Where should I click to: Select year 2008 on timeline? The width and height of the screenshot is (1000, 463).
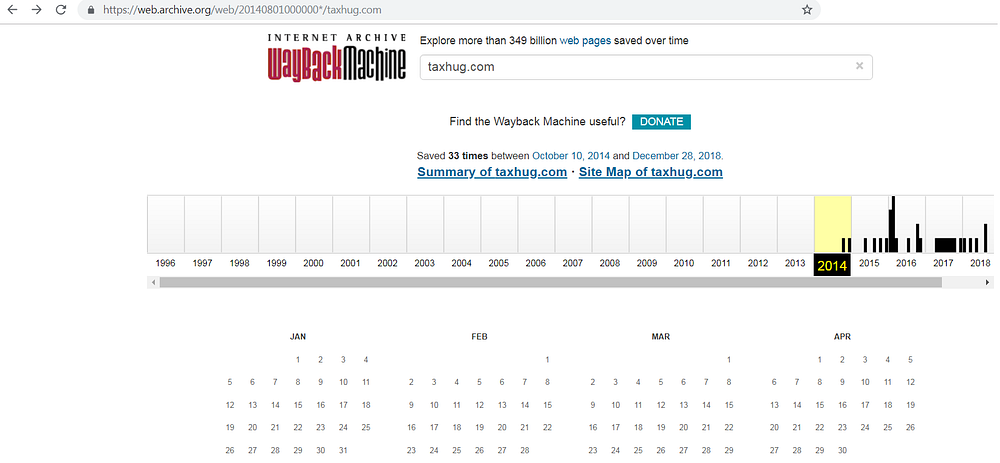(x=609, y=263)
